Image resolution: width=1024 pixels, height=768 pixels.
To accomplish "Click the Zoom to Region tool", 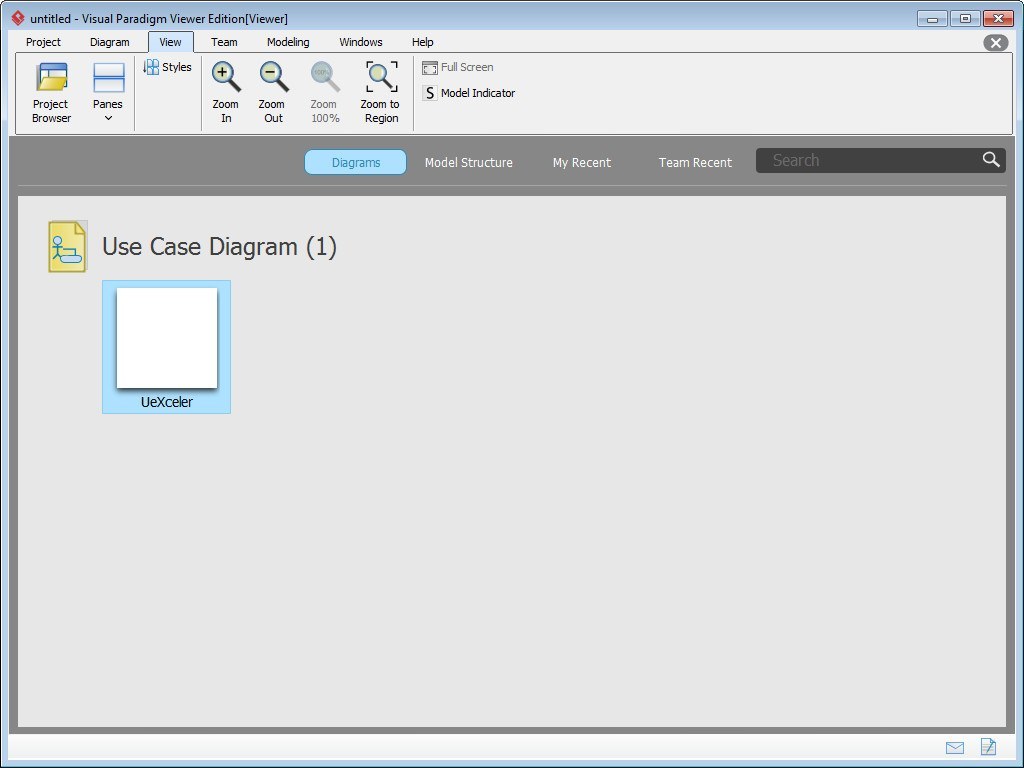I will point(381,91).
